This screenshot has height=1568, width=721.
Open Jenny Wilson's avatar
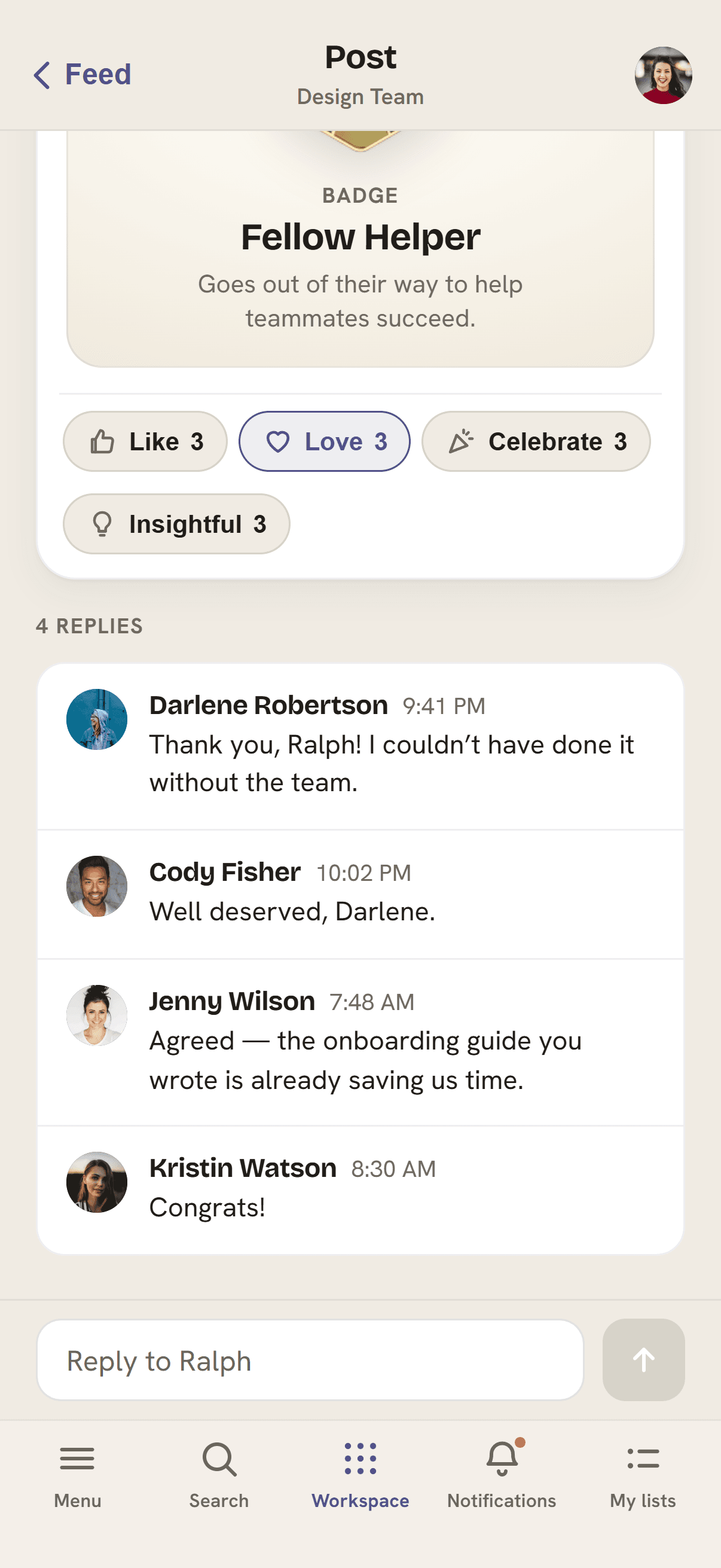coord(97,1015)
